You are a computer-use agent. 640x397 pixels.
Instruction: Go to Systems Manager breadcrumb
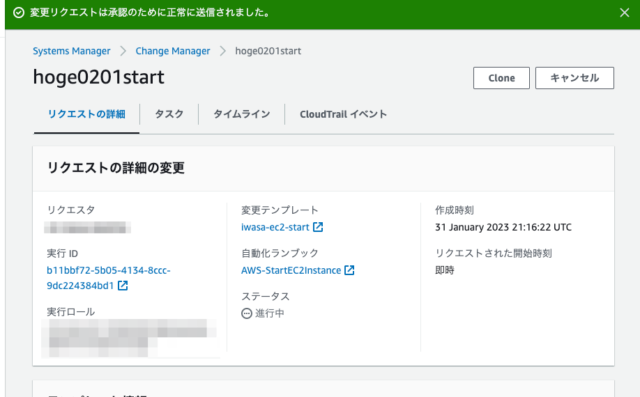coord(71,51)
